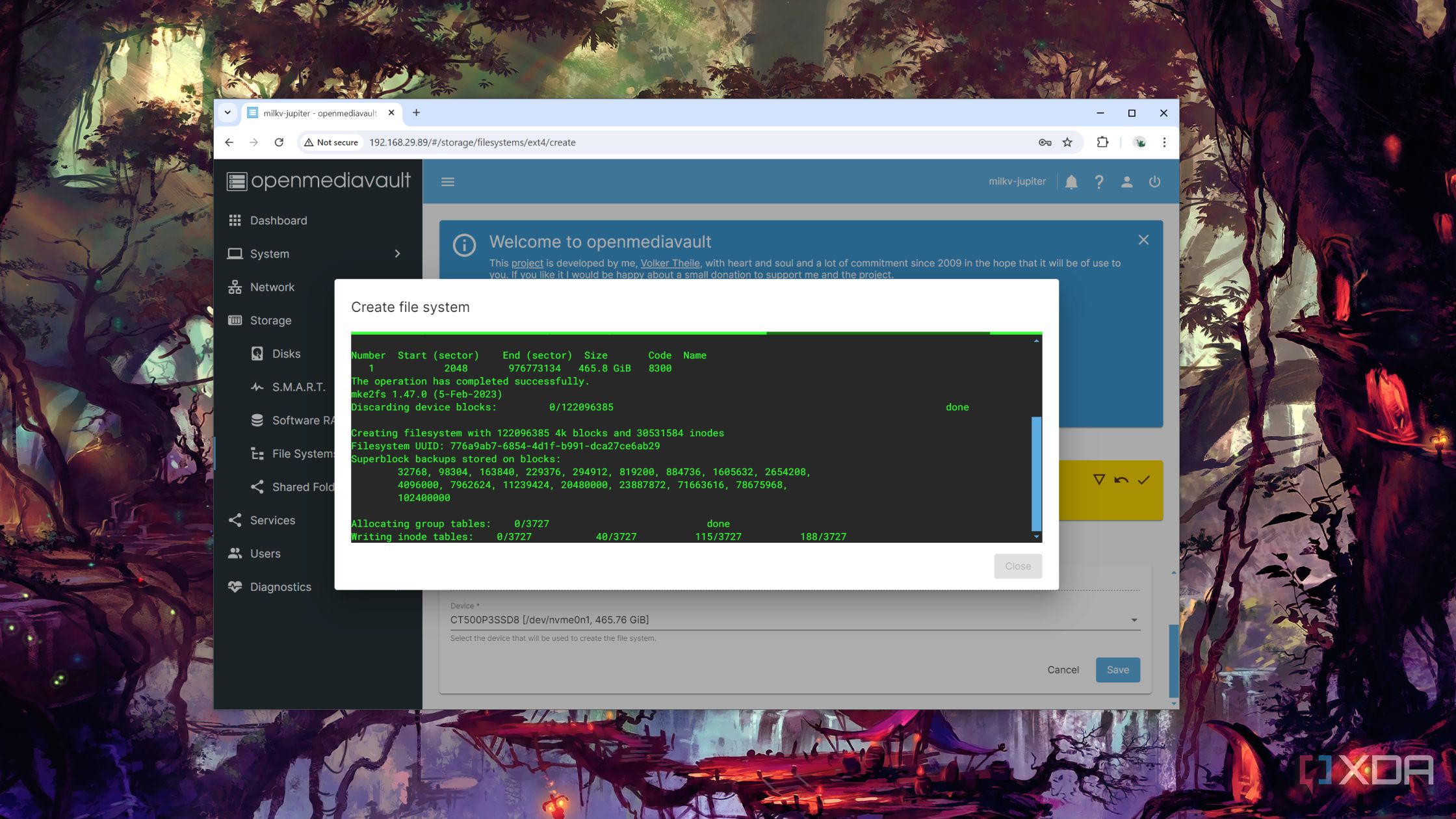Open the notifications bell icon
The width and height of the screenshot is (1456, 819).
(x=1071, y=182)
